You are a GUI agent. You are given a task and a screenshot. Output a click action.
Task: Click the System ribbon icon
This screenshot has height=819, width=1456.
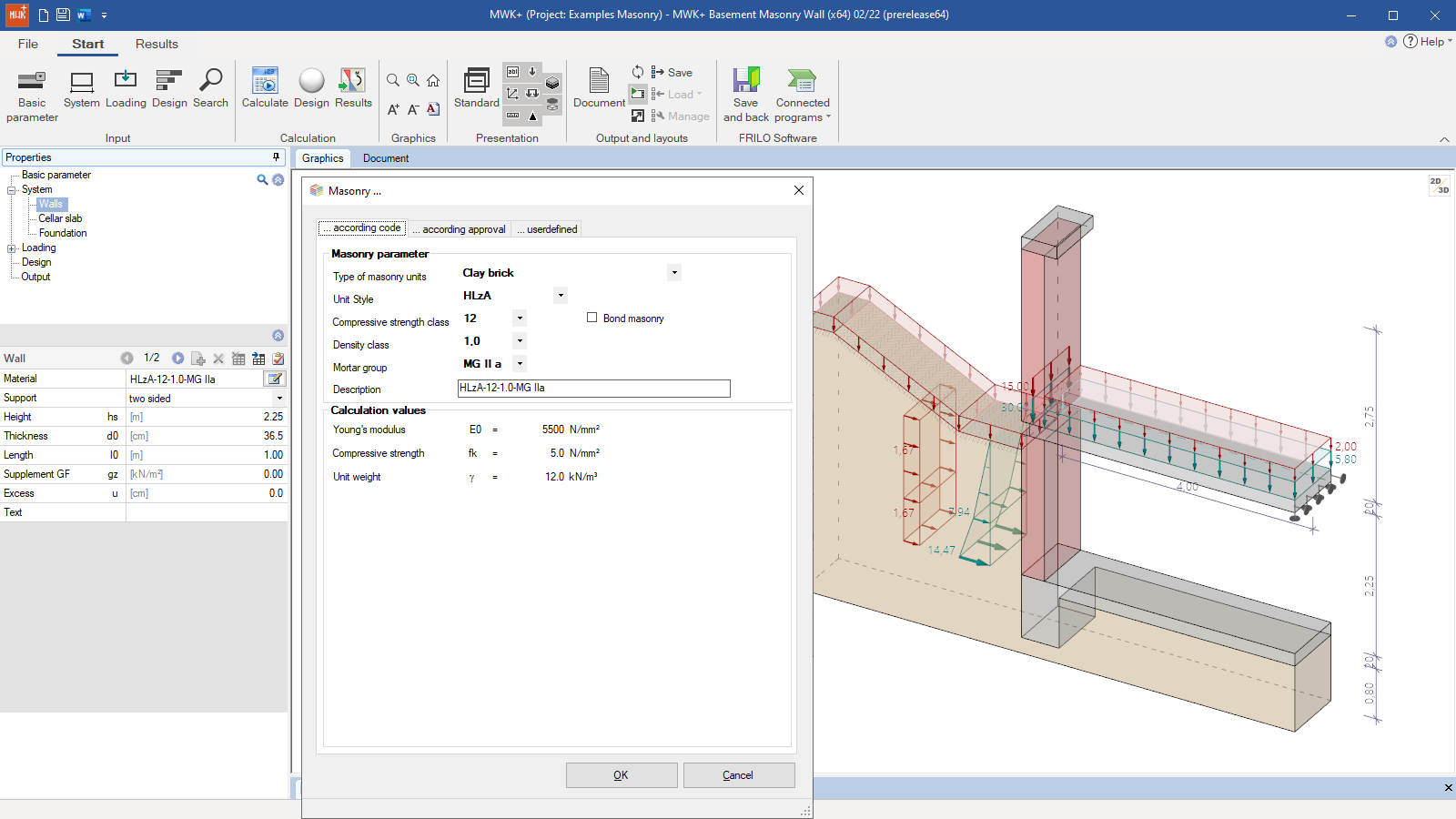click(82, 89)
